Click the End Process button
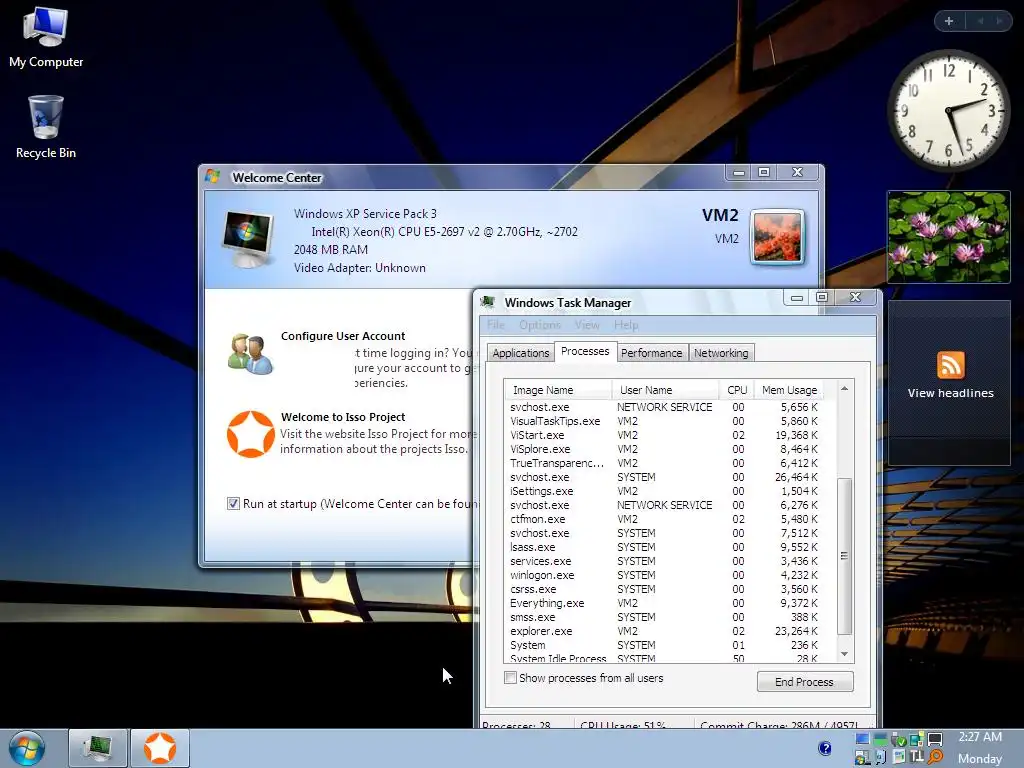Viewport: 1024px width, 768px height. (x=805, y=681)
